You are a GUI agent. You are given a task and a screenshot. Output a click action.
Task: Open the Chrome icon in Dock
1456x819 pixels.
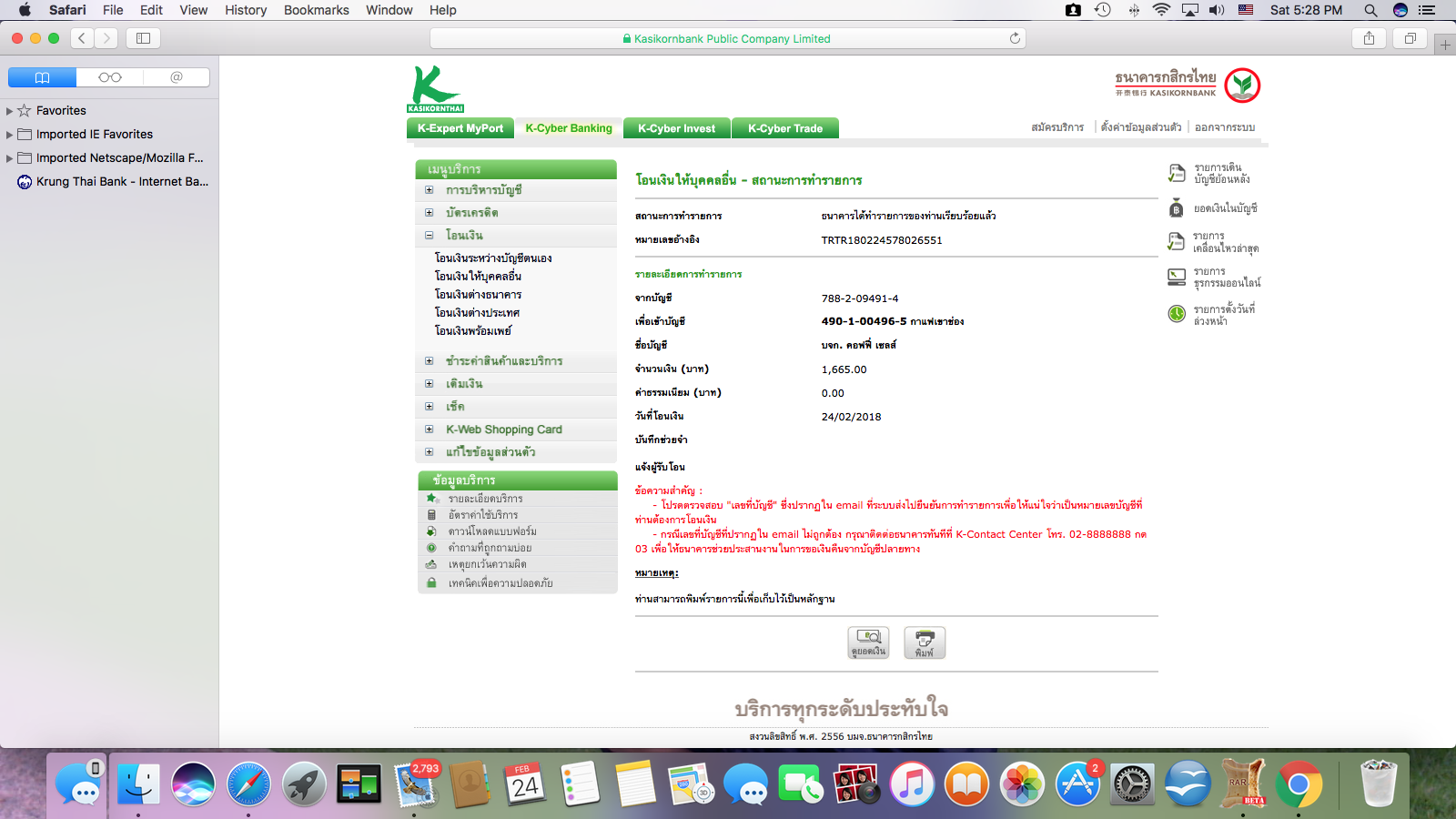1299,784
